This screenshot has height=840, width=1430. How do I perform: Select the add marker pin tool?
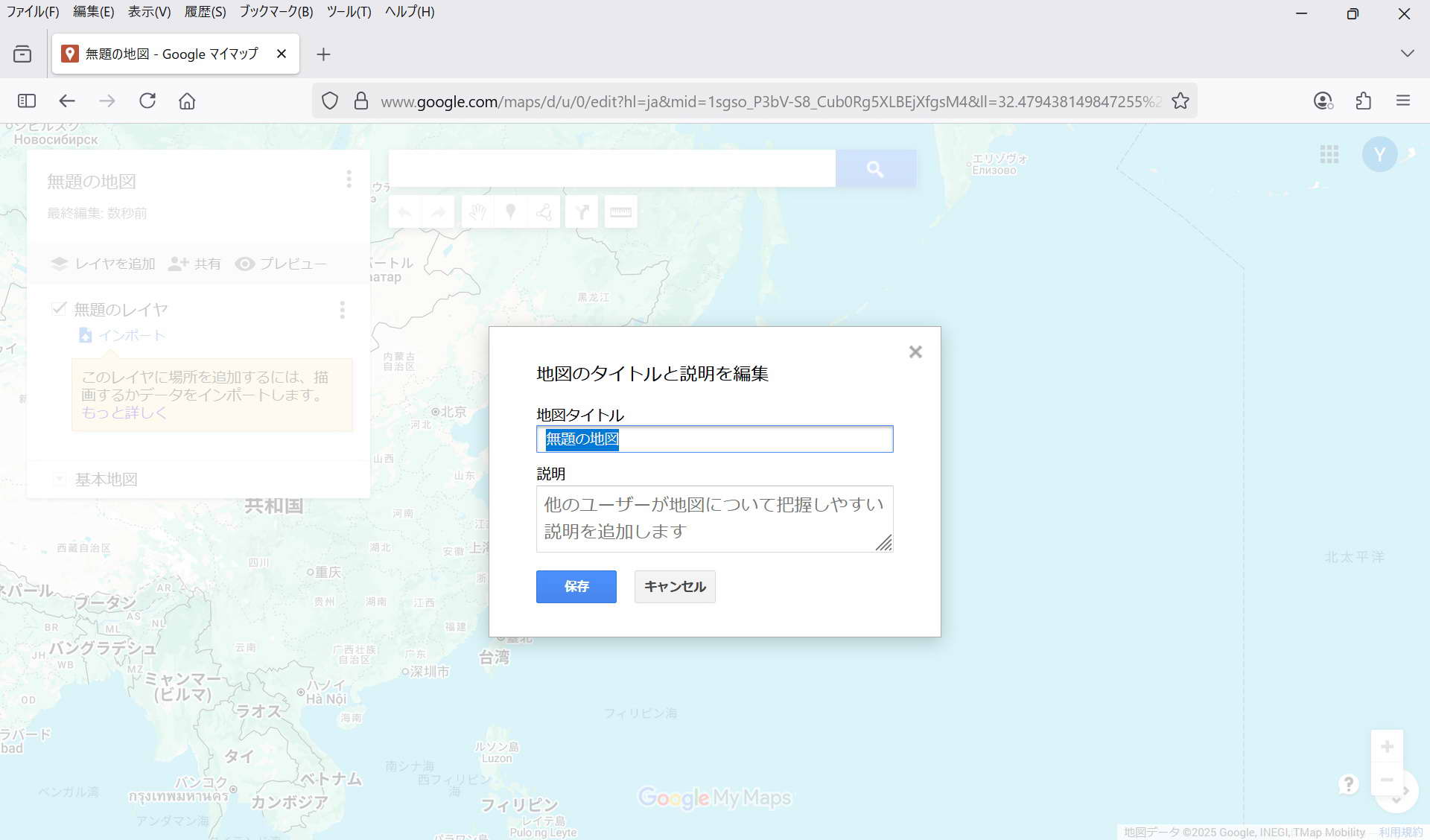coord(510,212)
